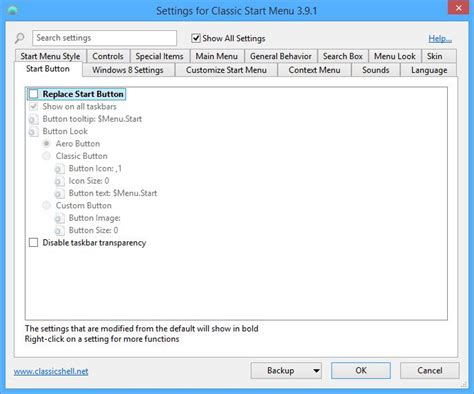Click the OK button

(x=361, y=371)
